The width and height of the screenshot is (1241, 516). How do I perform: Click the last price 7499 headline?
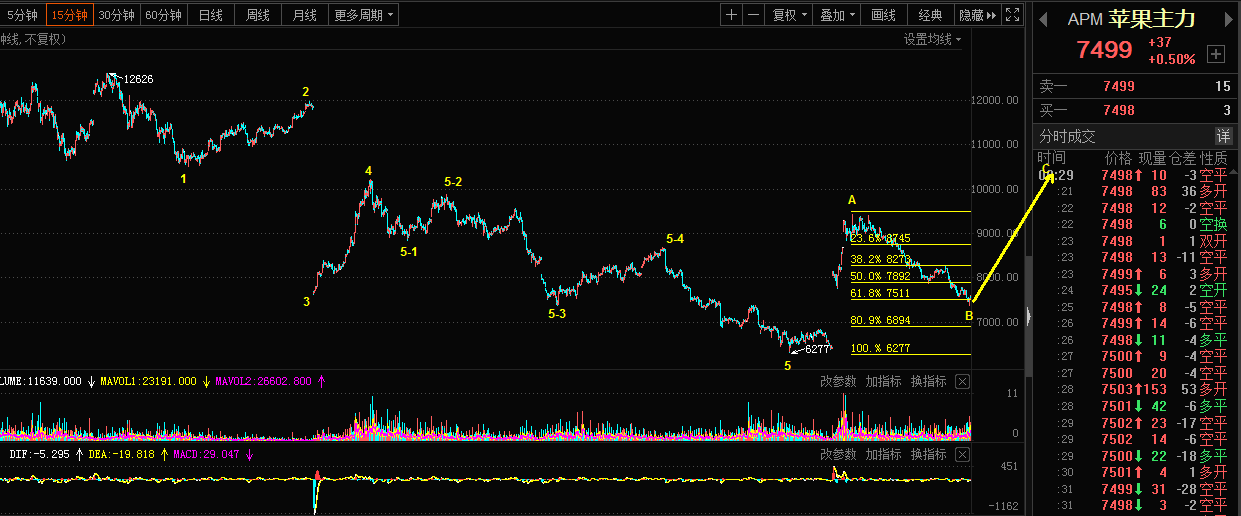1104,51
